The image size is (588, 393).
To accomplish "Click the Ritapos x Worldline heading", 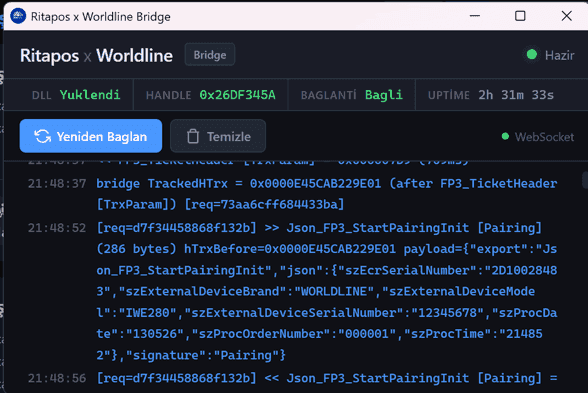I will (96, 56).
